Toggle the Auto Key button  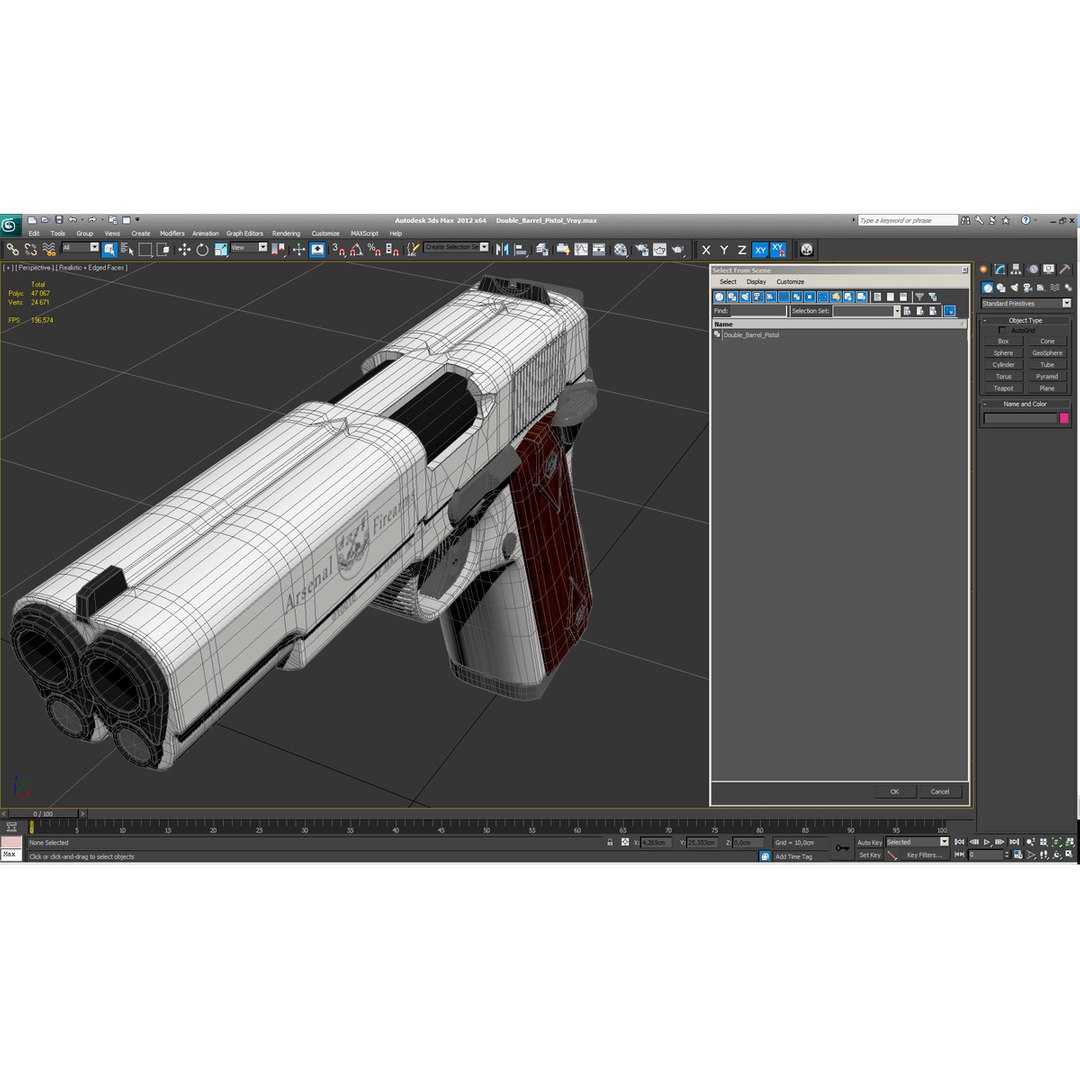[x=869, y=842]
